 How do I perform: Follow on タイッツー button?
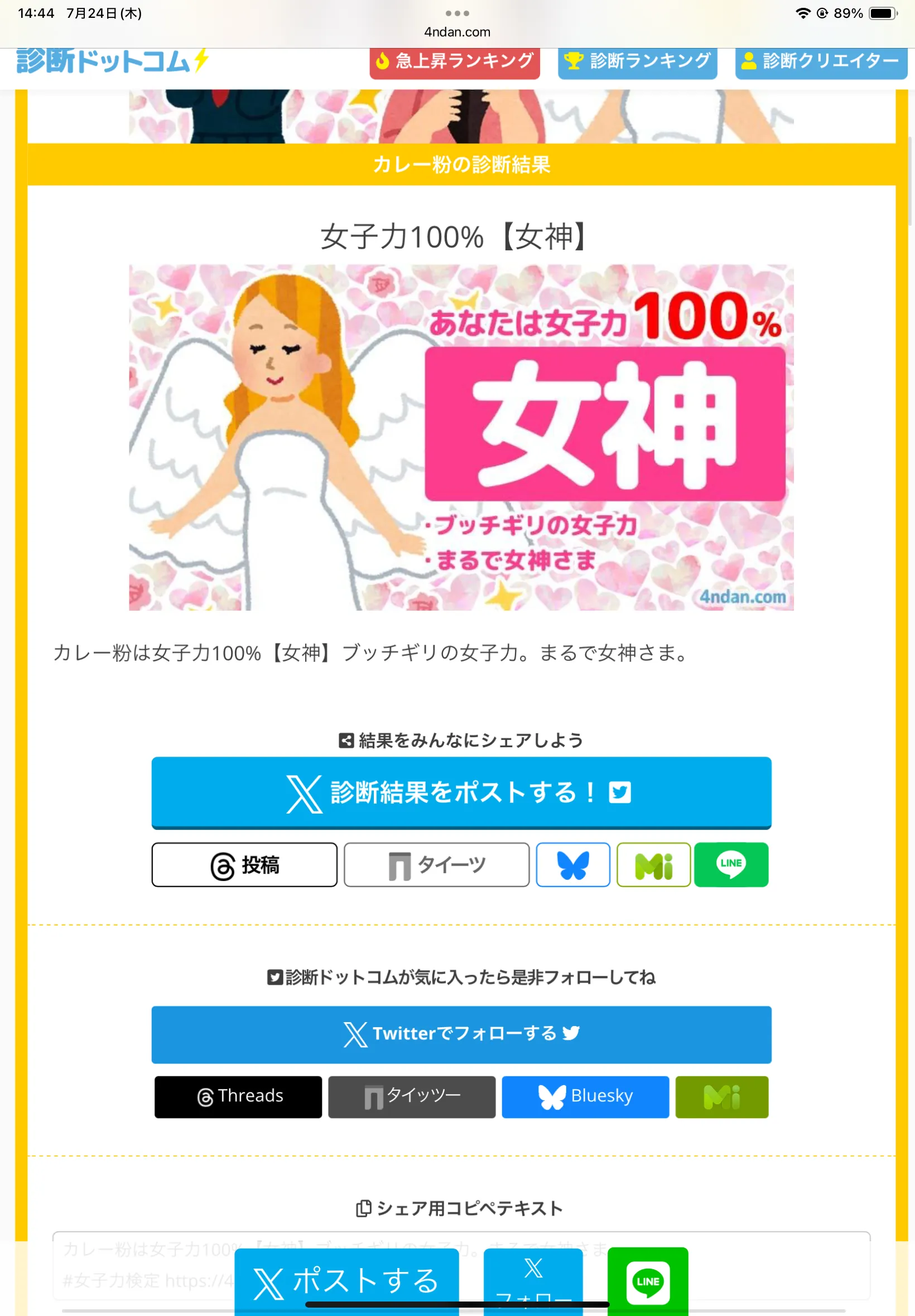412,1096
